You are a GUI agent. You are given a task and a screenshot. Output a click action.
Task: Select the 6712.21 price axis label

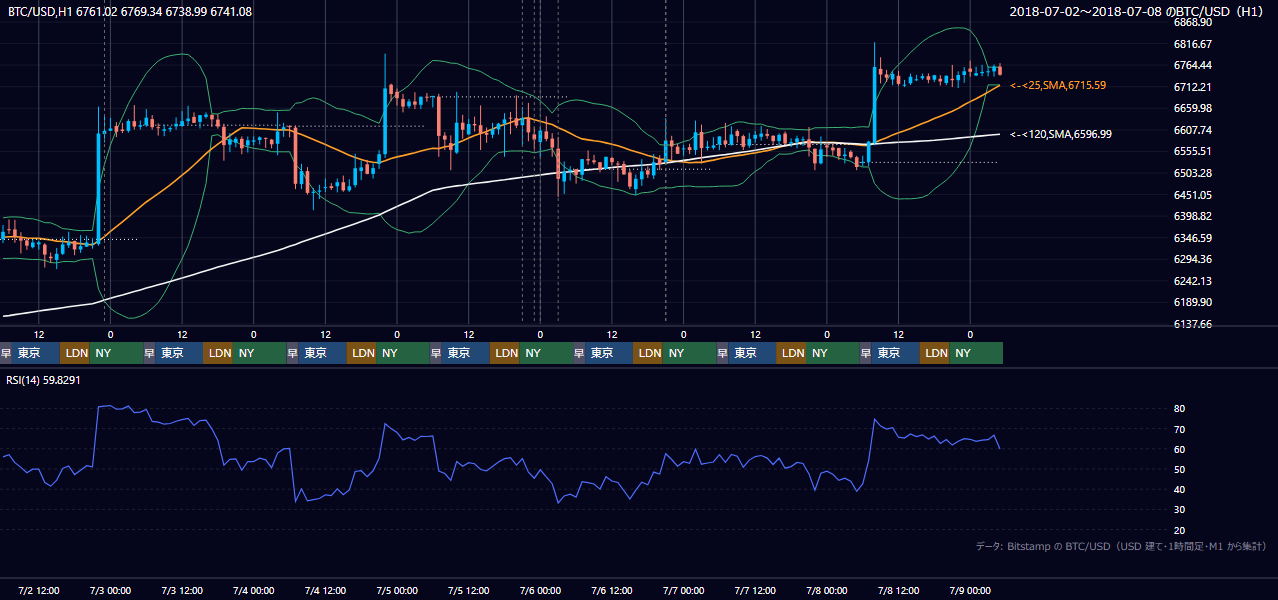pyautogui.click(x=1192, y=87)
